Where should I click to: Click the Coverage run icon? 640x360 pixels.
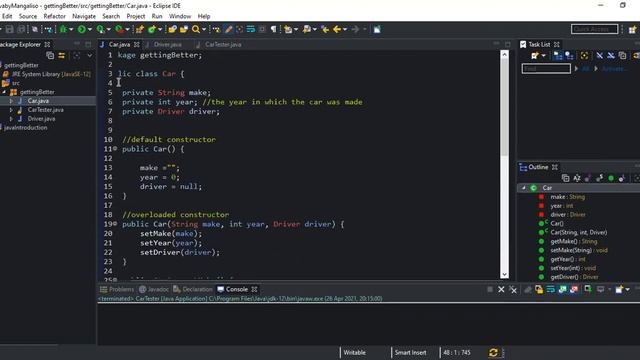[100, 29]
